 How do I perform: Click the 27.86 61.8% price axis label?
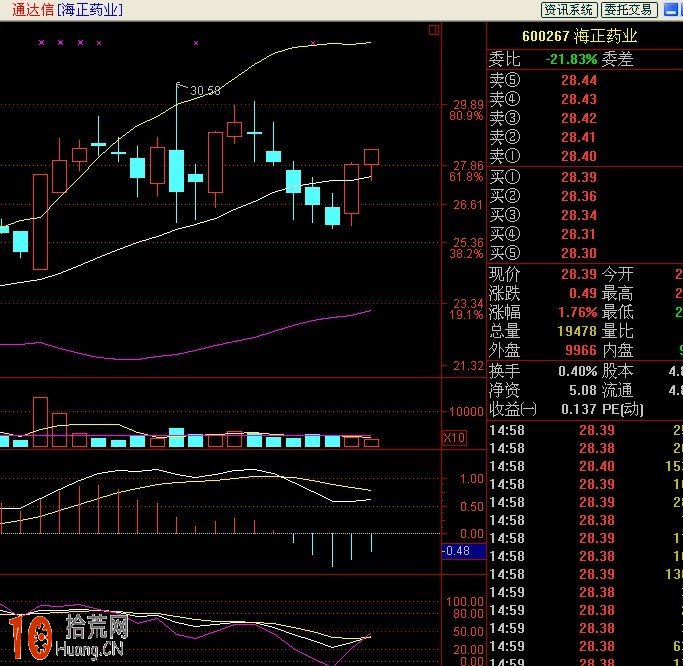point(467,171)
